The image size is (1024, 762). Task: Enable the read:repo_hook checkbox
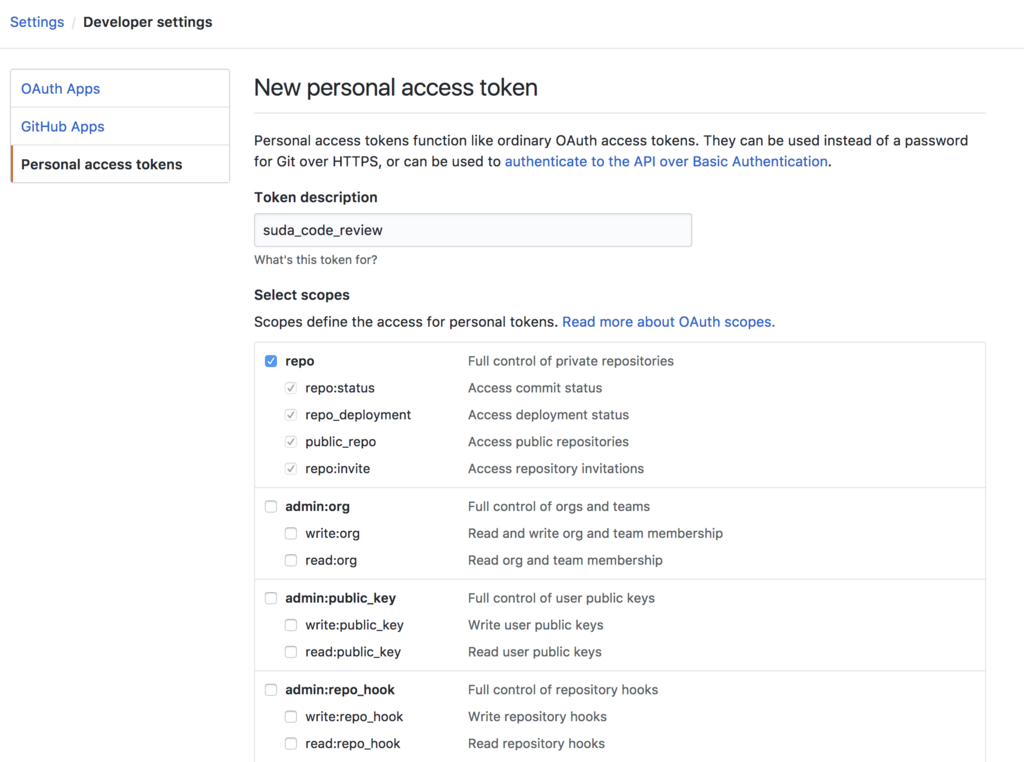[291, 744]
